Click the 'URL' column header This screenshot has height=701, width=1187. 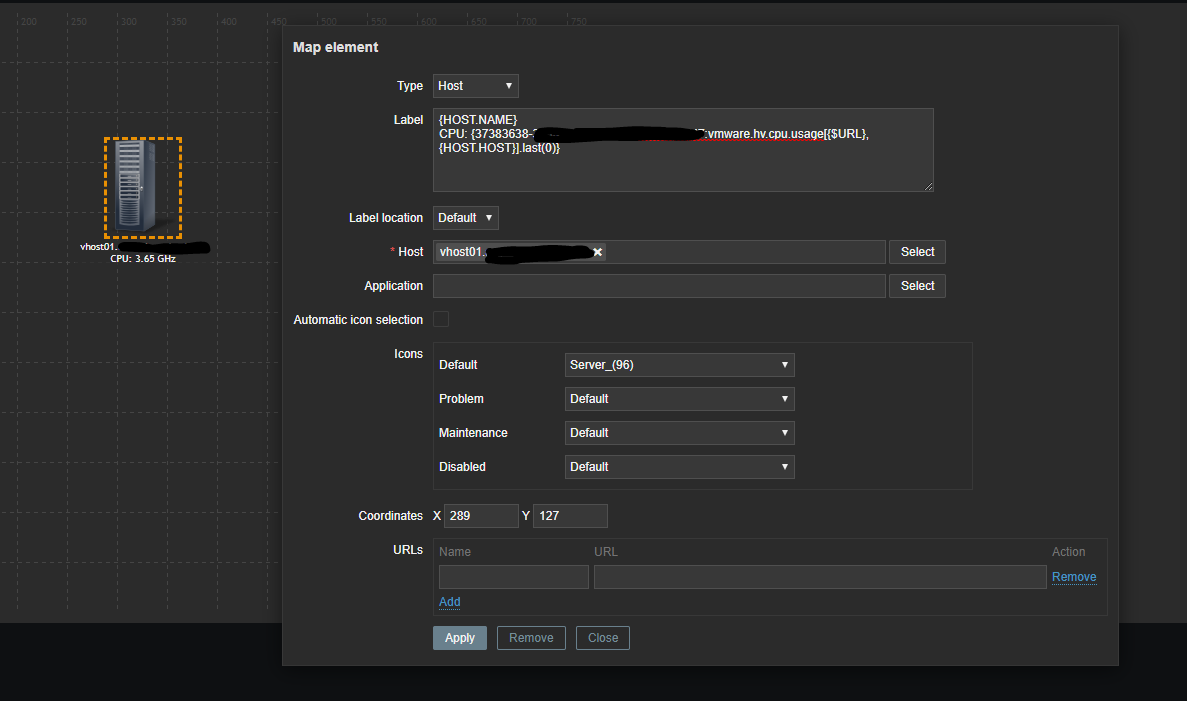606,552
